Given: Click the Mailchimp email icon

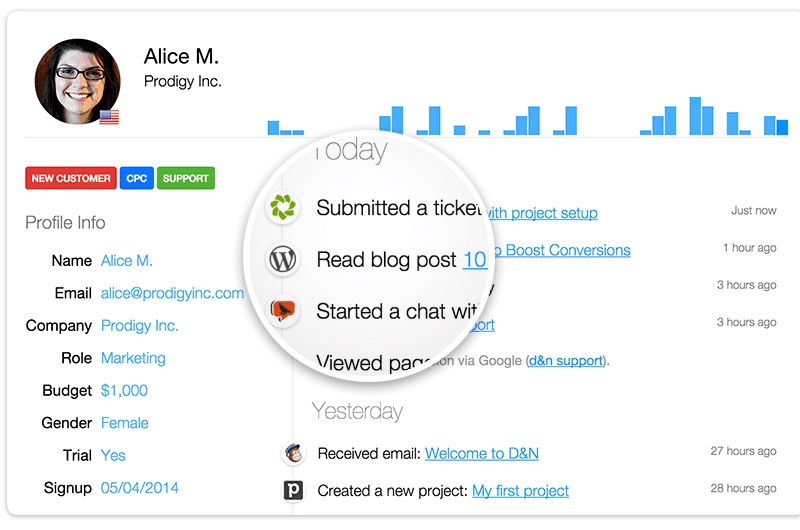Looking at the screenshot, I should click(x=293, y=453).
